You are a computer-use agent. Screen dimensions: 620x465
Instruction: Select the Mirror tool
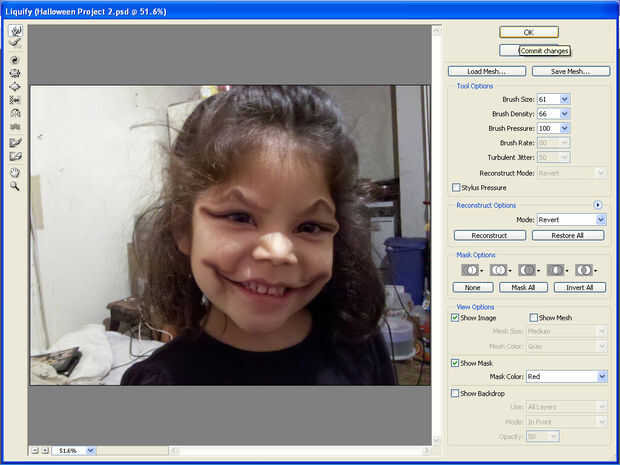click(15, 113)
